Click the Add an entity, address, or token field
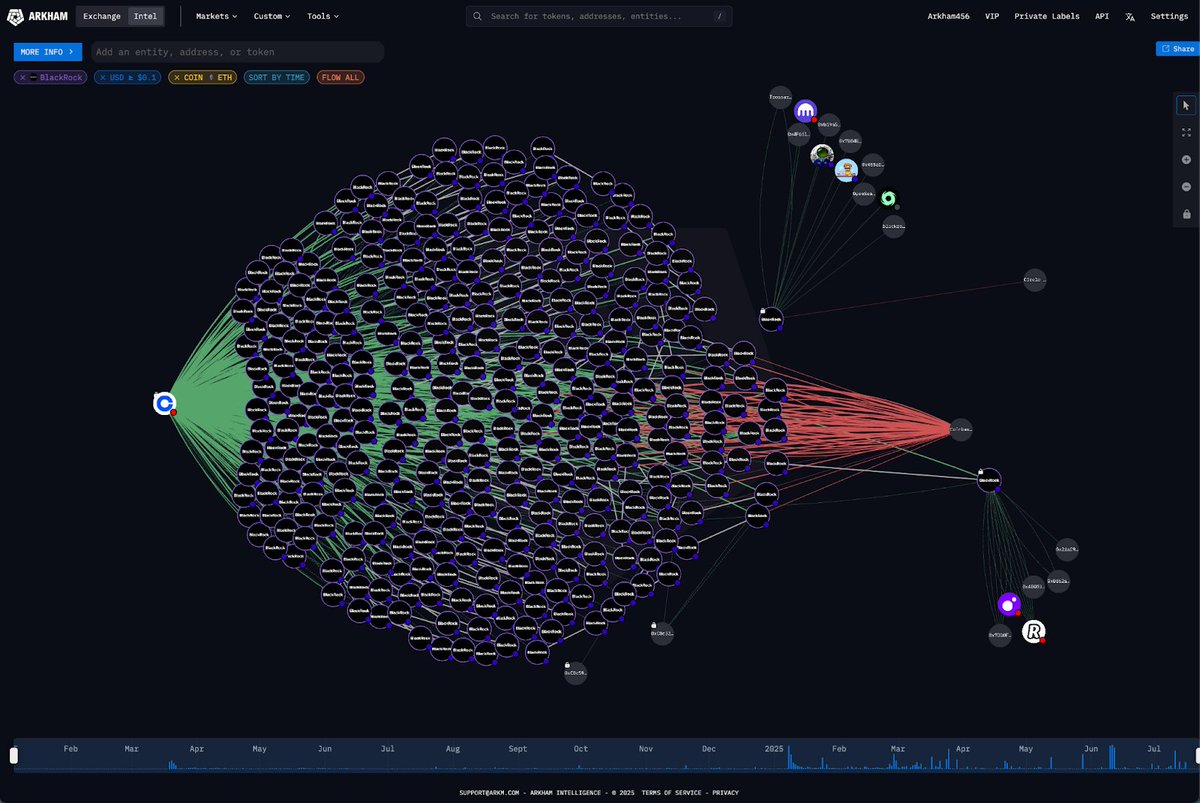Image resolution: width=1200 pixels, height=803 pixels. 237,52
